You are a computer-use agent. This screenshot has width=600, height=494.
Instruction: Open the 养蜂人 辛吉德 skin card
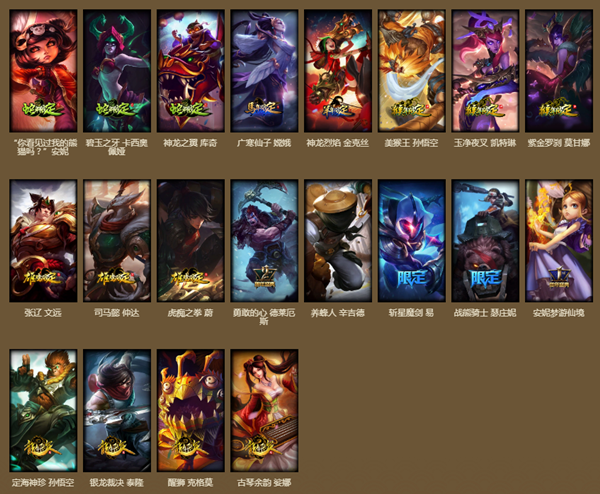338,241
